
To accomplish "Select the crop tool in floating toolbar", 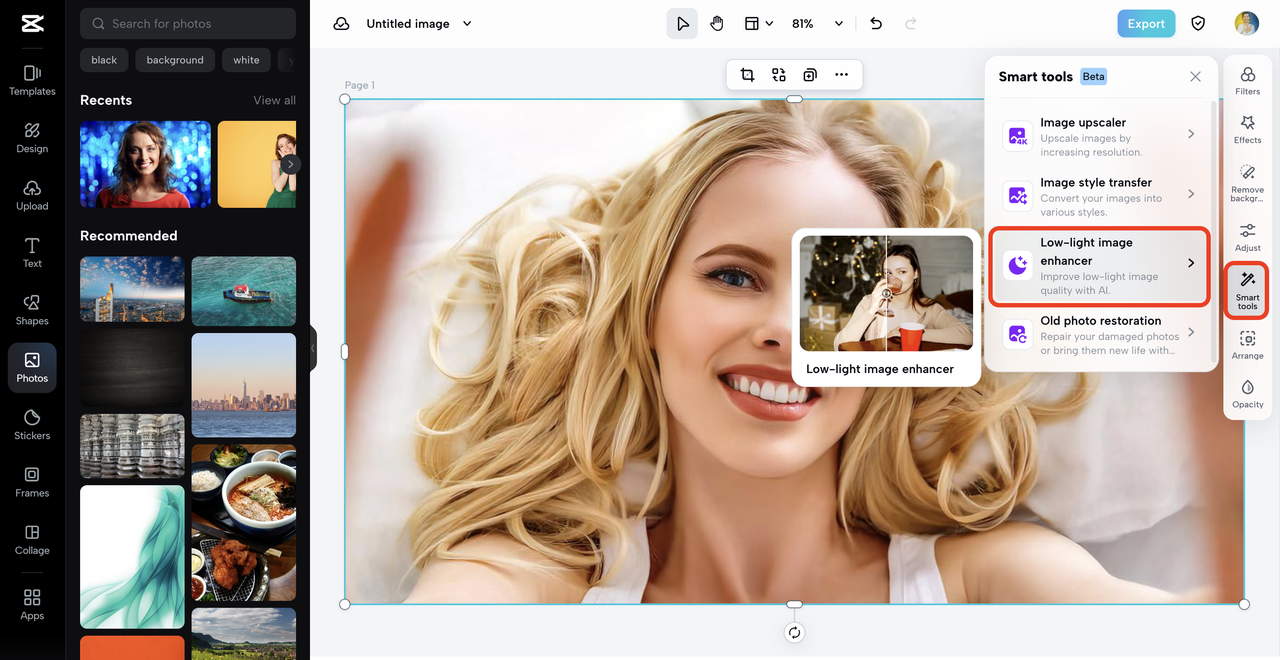I will tap(747, 75).
